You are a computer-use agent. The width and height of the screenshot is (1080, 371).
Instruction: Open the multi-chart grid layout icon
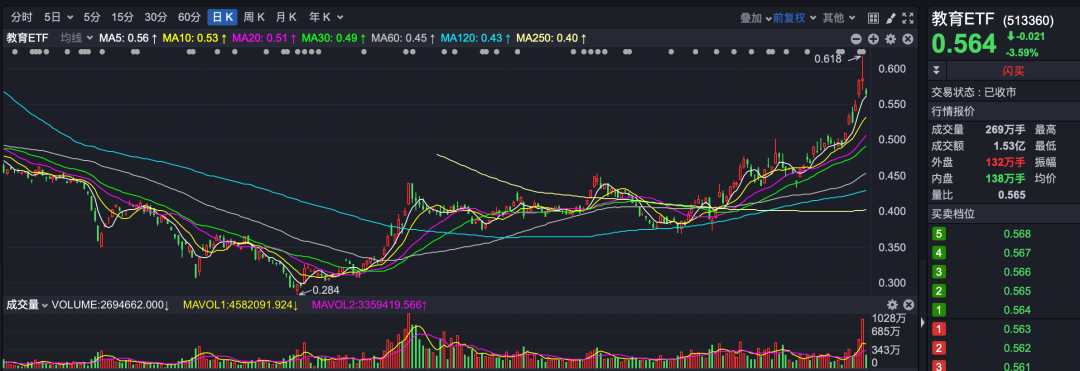(873, 18)
